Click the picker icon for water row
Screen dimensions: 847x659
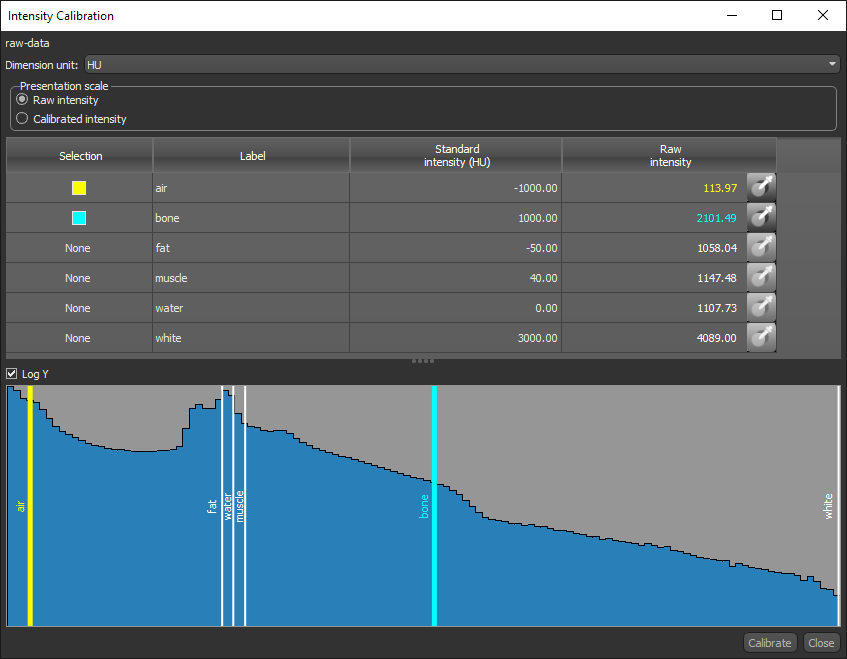tap(761, 308)
